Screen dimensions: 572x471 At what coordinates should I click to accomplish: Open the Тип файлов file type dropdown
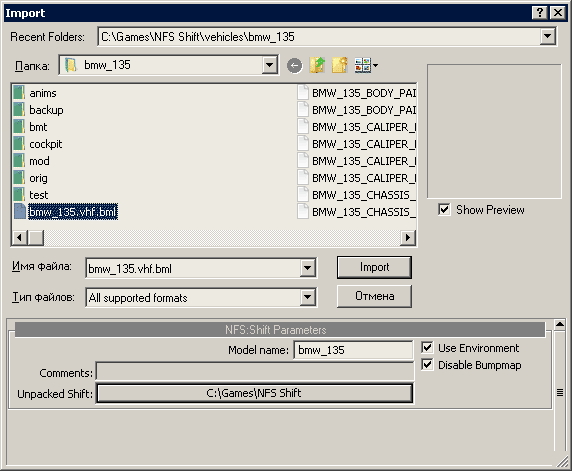click(308, 297)
